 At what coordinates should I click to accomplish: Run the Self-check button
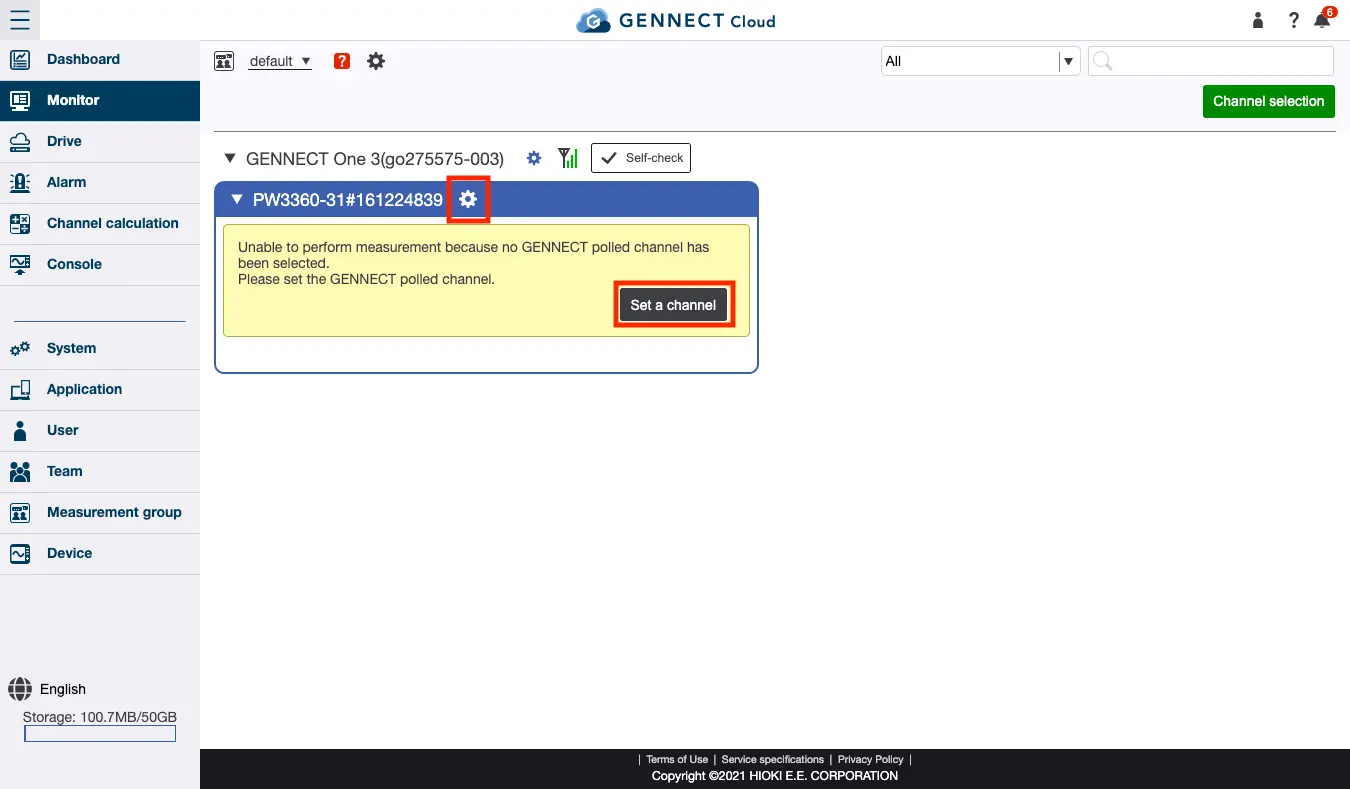point(641,158)
